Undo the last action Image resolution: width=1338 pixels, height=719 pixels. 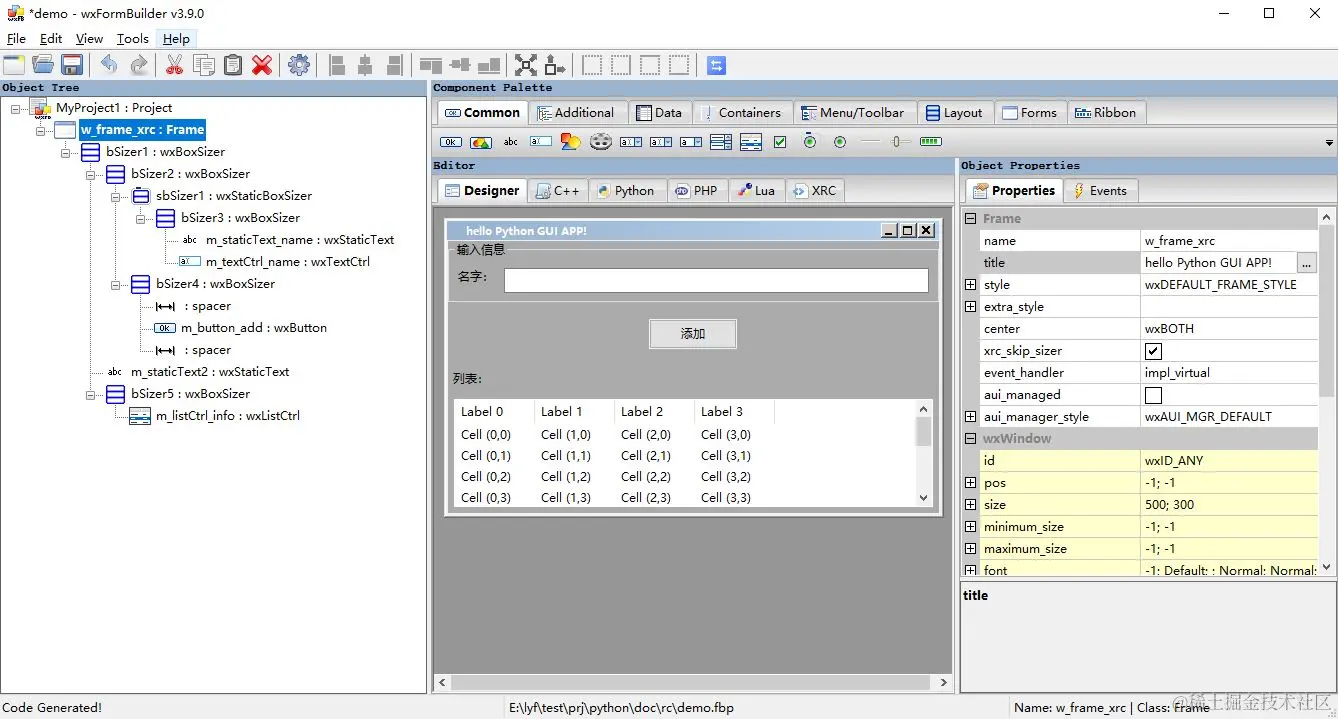pos(109,65)
